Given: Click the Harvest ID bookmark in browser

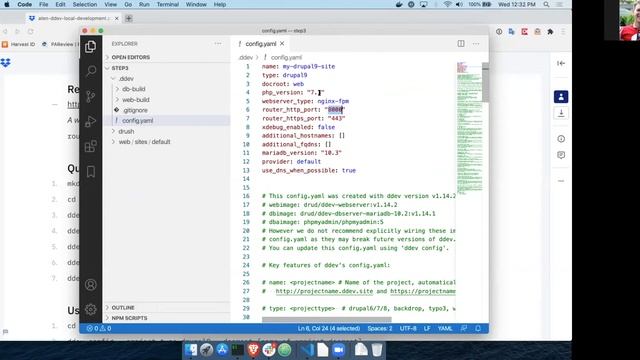Looking at the screenshot, I should coord(19,44).
